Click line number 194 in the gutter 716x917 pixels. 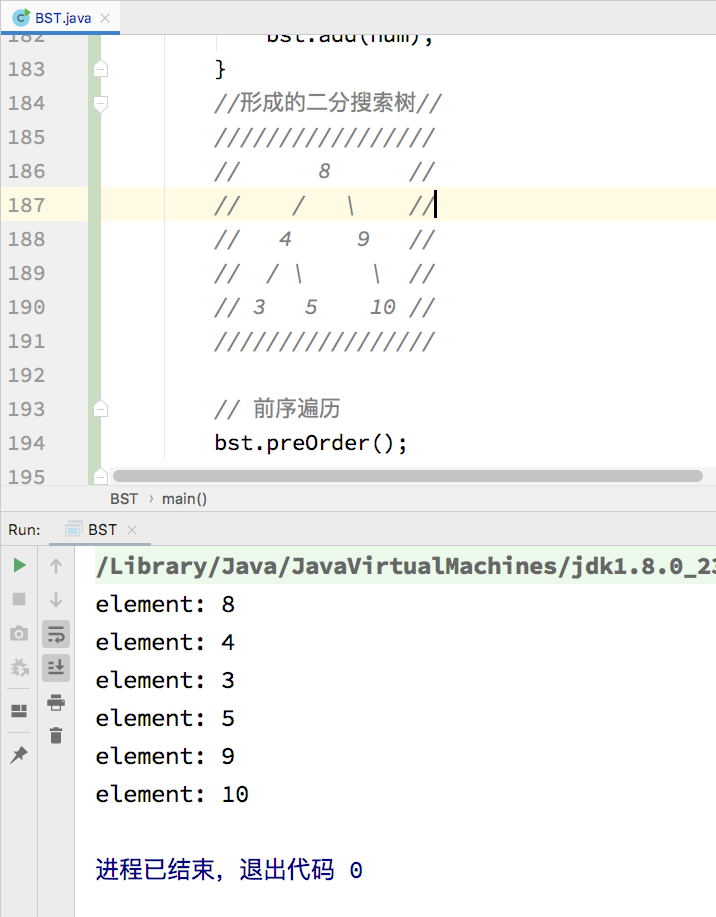click(x=26, y=443)
